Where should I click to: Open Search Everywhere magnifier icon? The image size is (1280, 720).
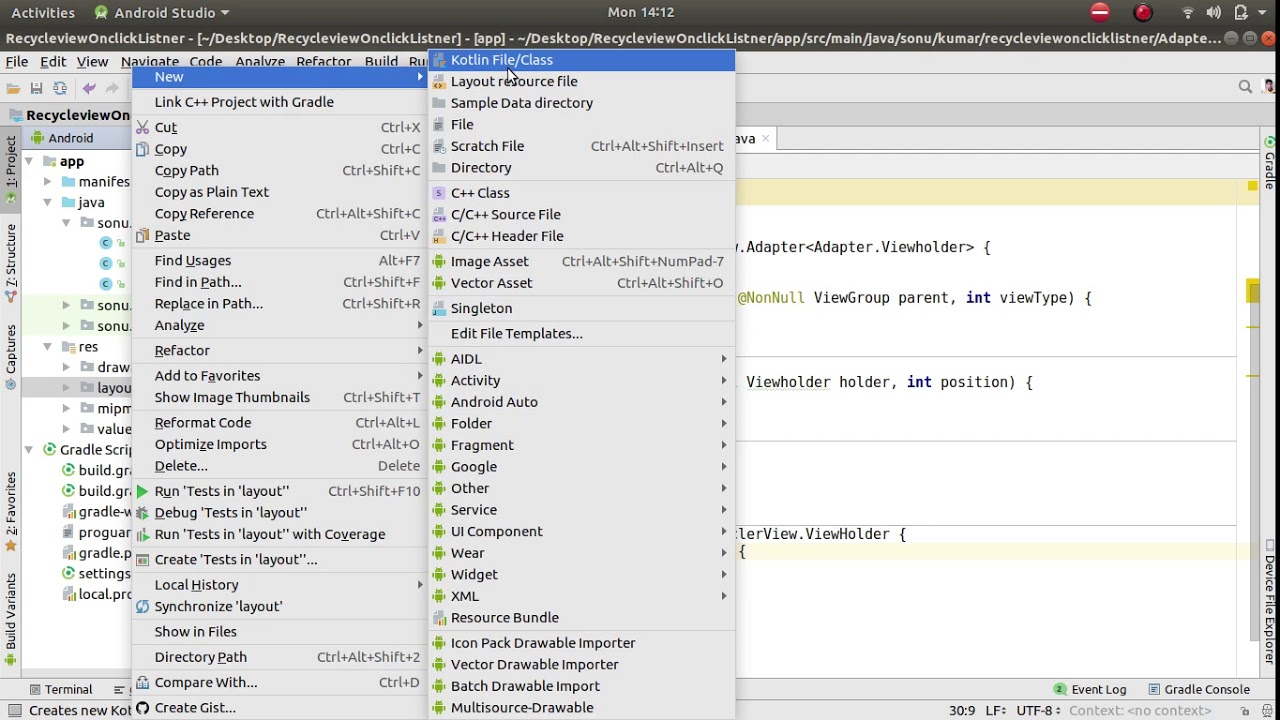pyautogui.click(x=1245, y=87)
